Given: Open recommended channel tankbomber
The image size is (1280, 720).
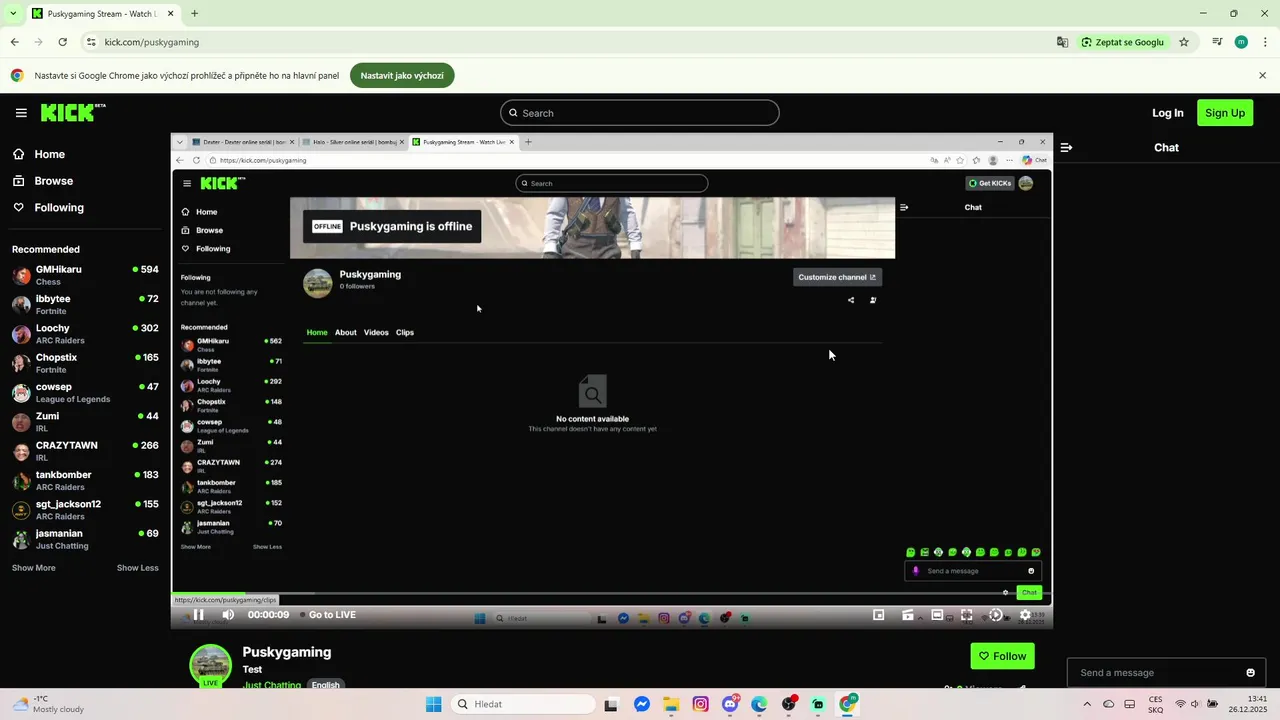Looking at the screenshot, I should tap(85, 480).
